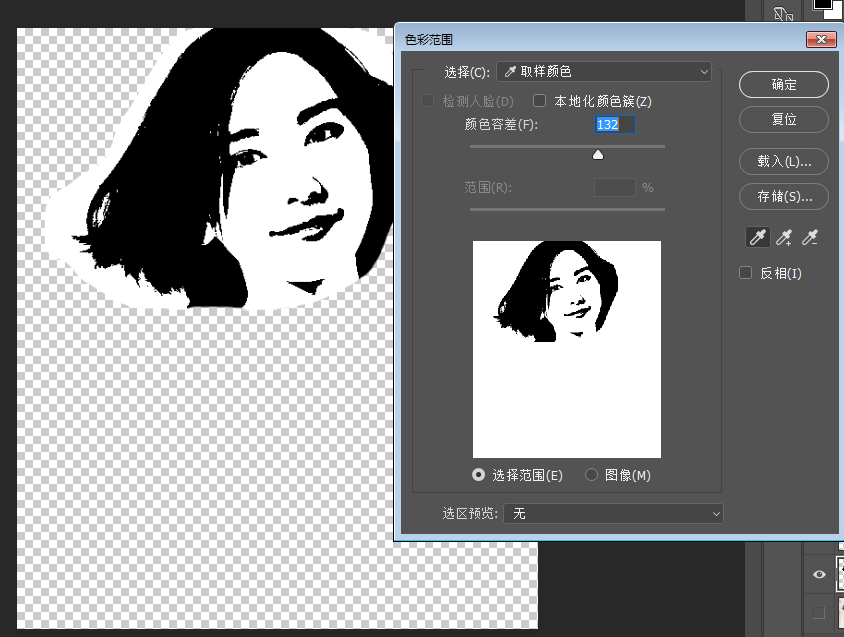Screen dimensions: 844x637
Task: Click the eye icon of the visible layer
Action: [x=819, y=574]
